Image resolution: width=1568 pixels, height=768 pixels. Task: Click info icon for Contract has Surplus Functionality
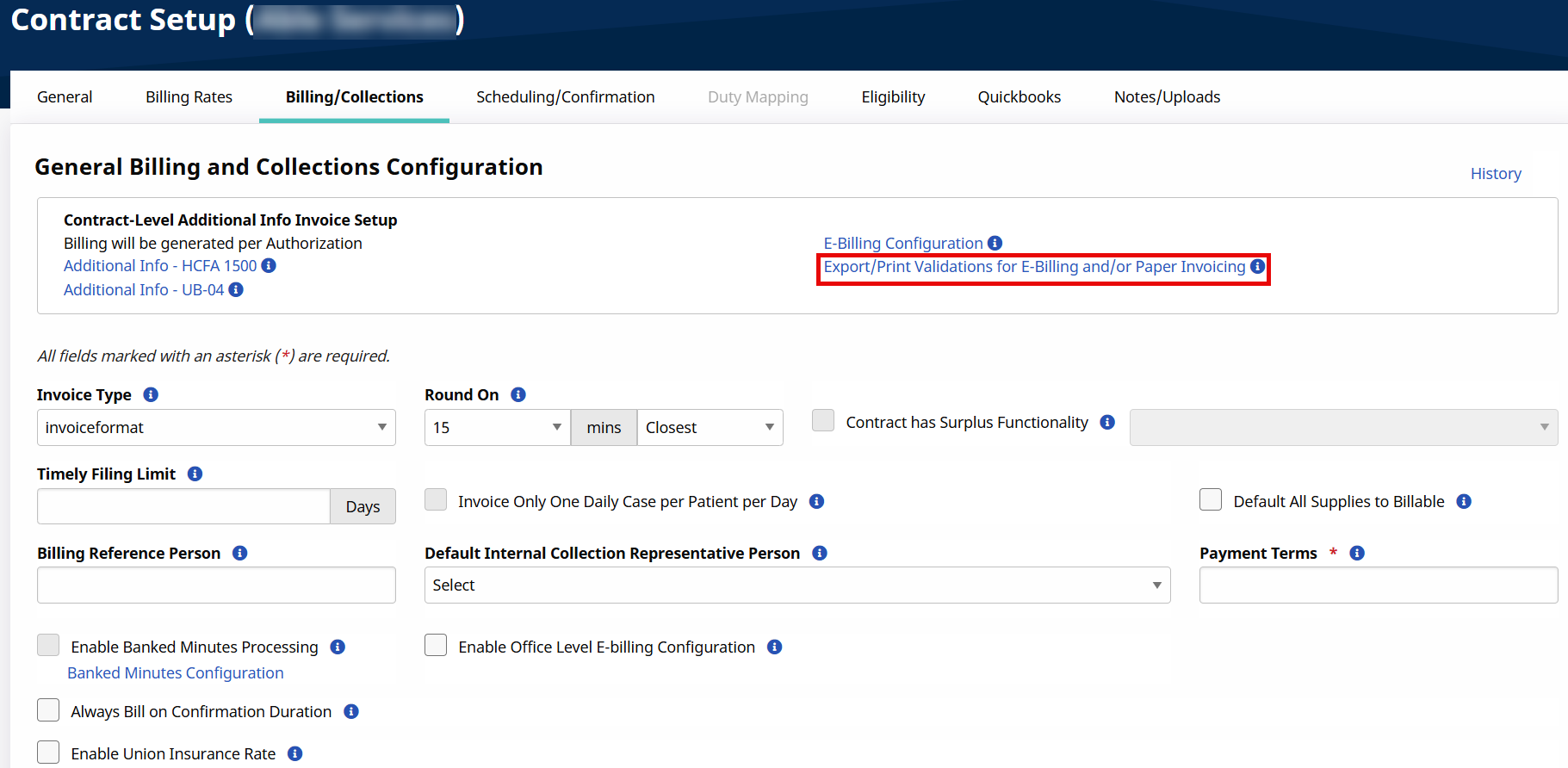coord(1107,423)
